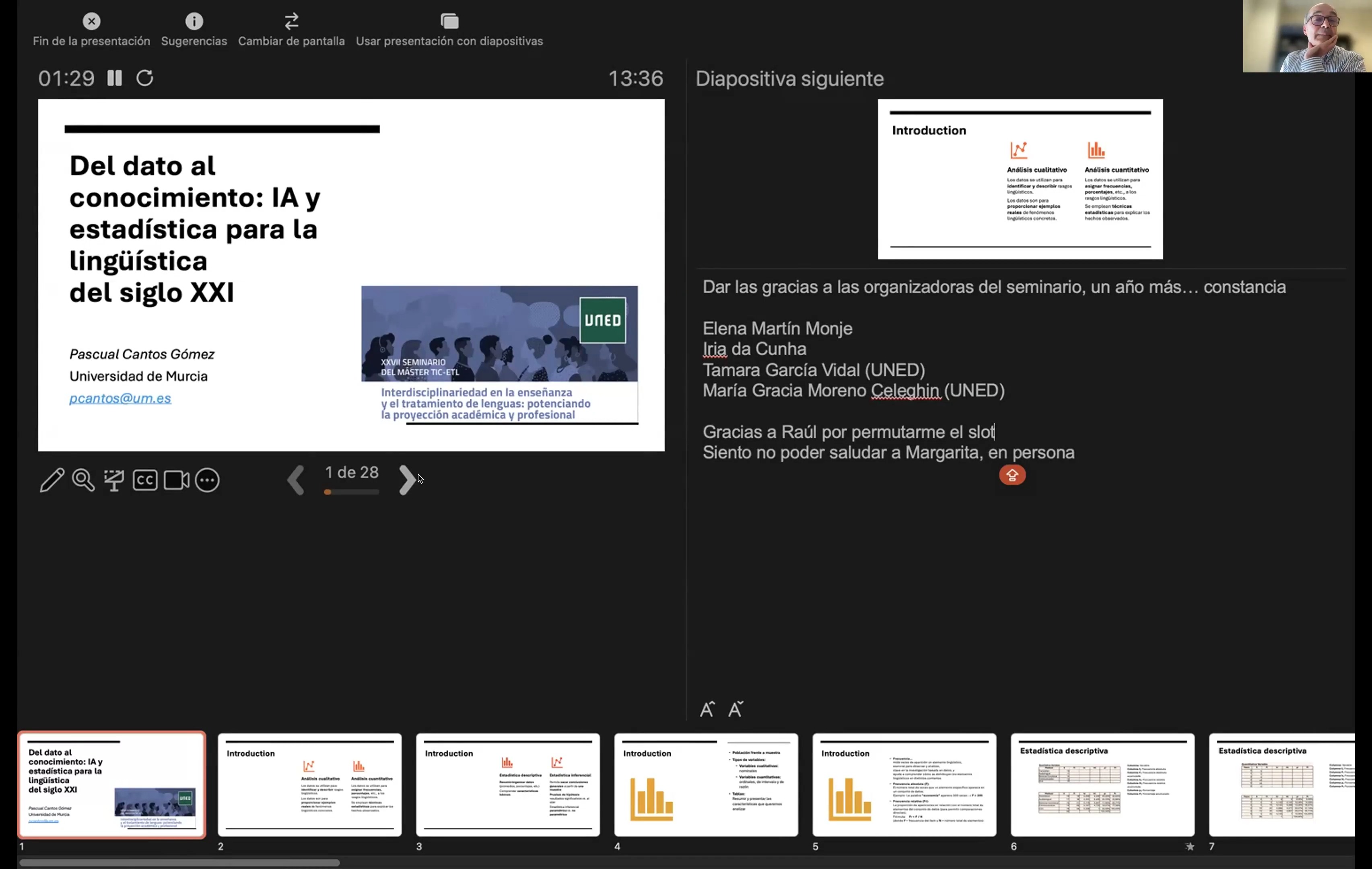The image size is (1372, 869).
Task: Go to next slide arrow
Action: pyautogui.click(x=407, y=480)
